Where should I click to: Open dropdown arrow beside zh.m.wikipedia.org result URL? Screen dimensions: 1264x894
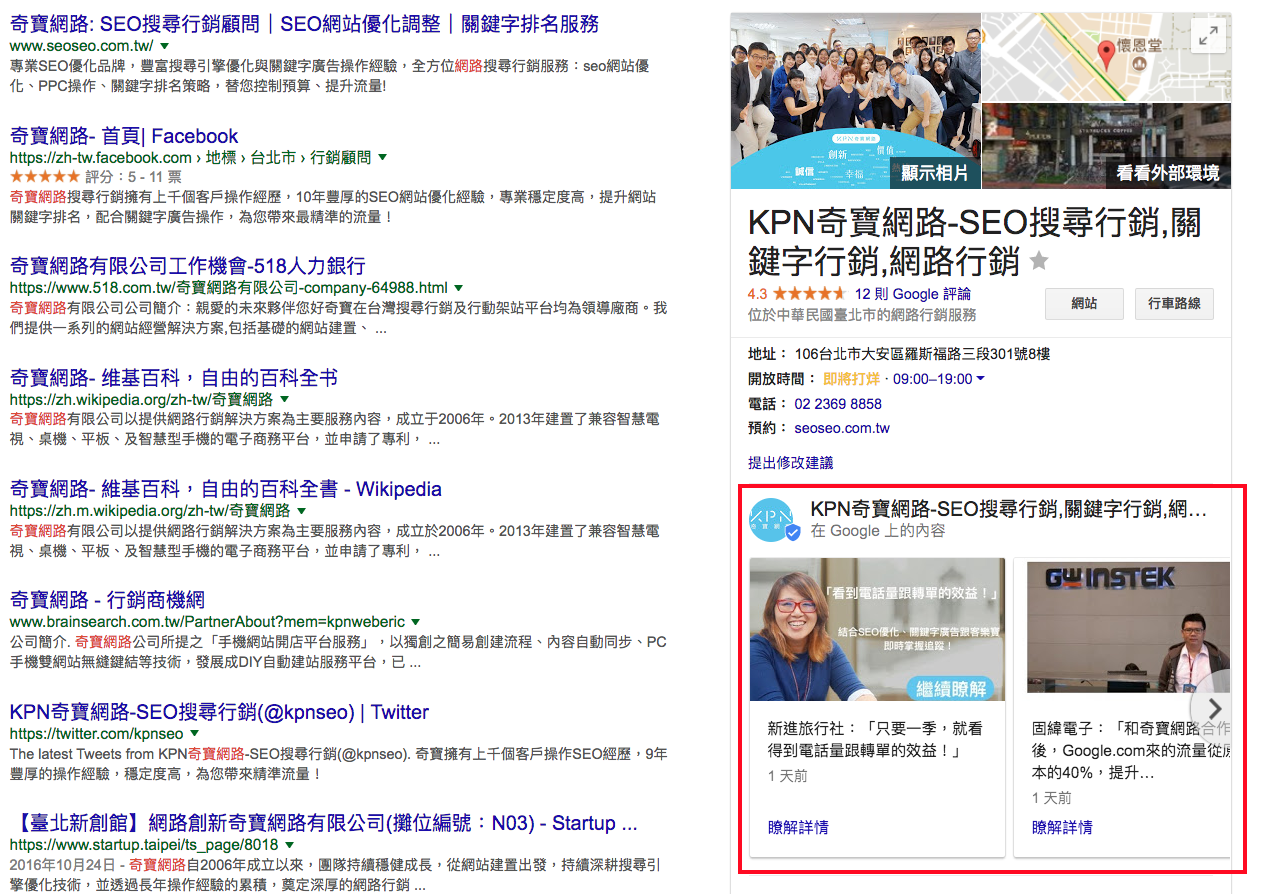point(301,511)
